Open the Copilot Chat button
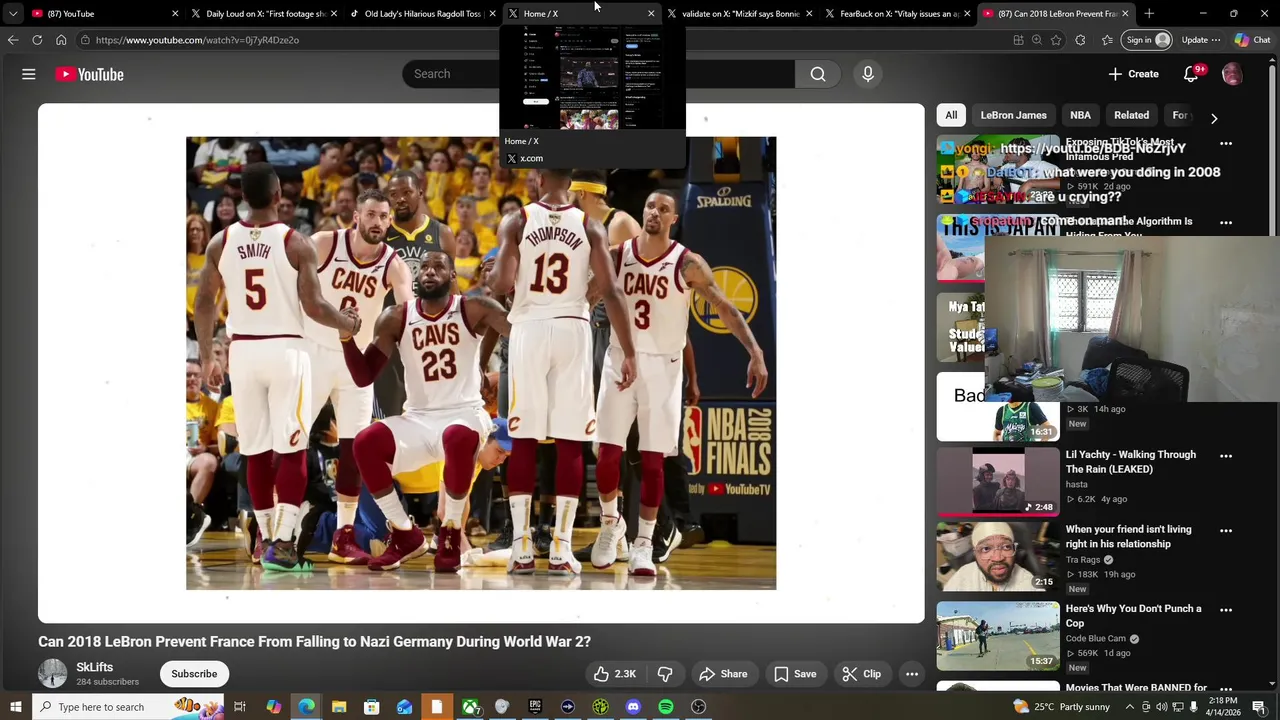 pyautogui.click(x=1252, y=40)
